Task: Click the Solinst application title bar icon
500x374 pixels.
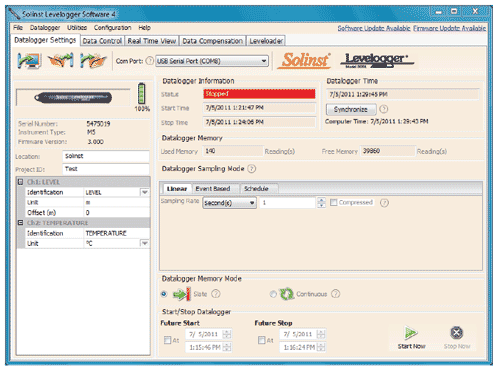Action: point(14,14)
